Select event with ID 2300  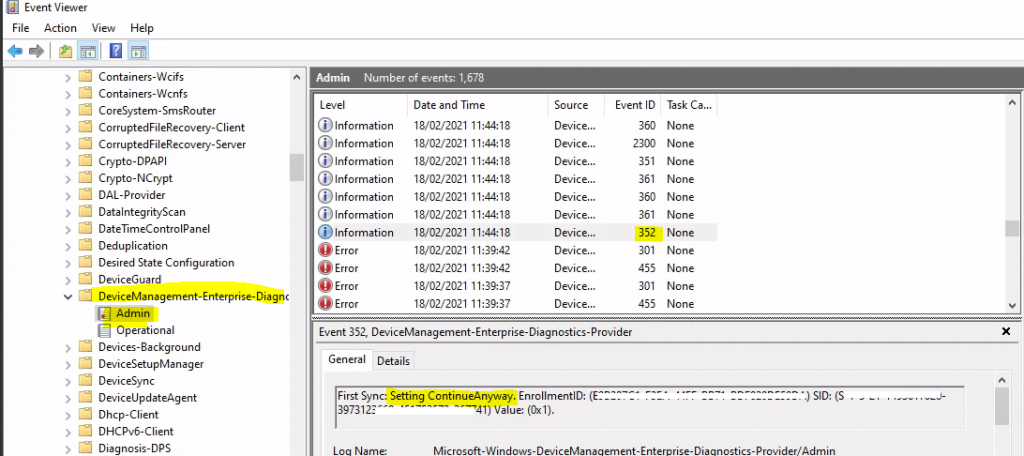pos(516,143)
